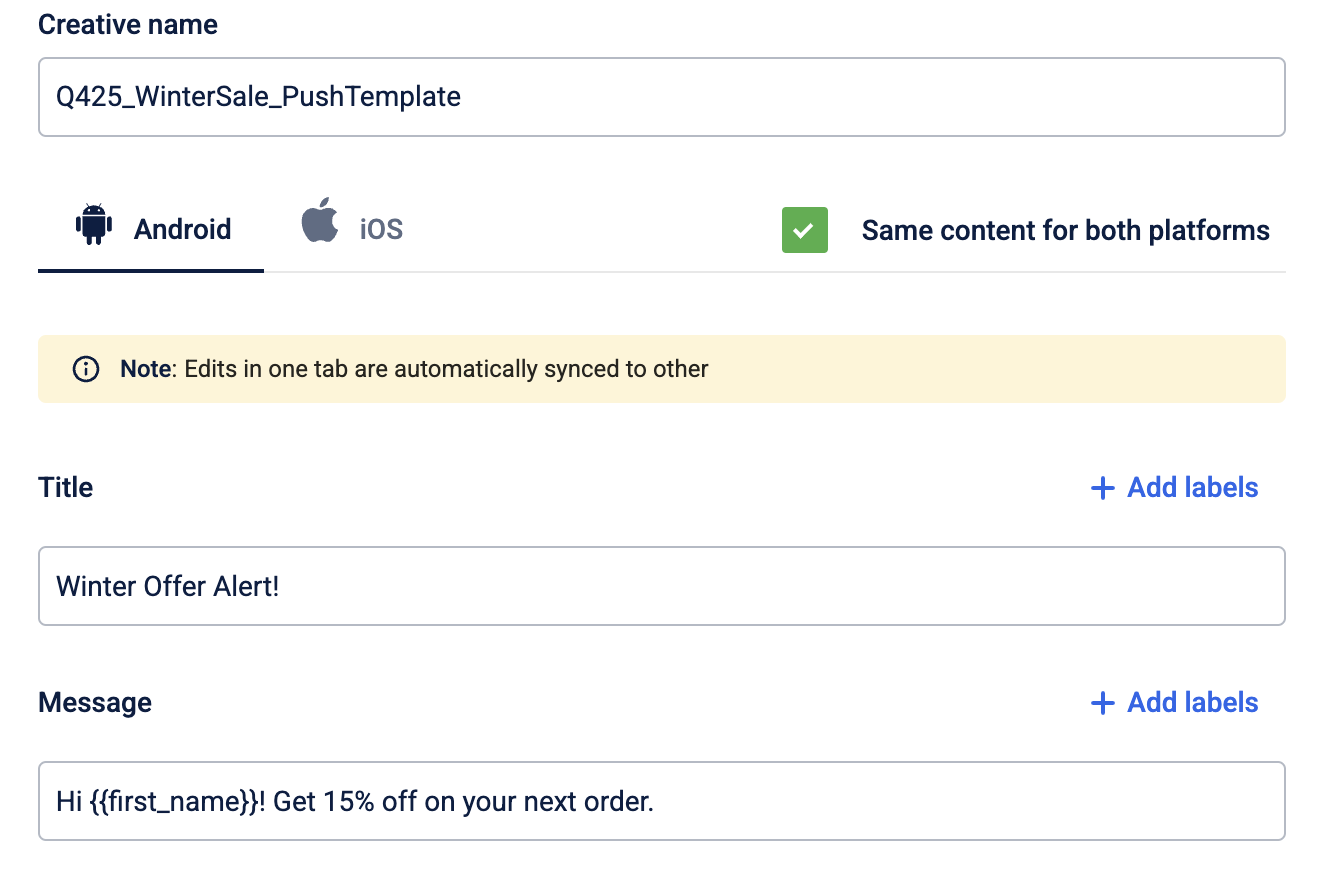
Task: Click into the Message text field
Action: point(661,801)
